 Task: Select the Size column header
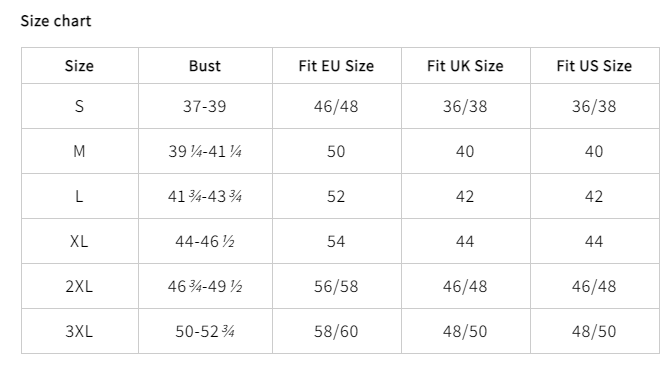pyautogui.click(x=80, y=66)
